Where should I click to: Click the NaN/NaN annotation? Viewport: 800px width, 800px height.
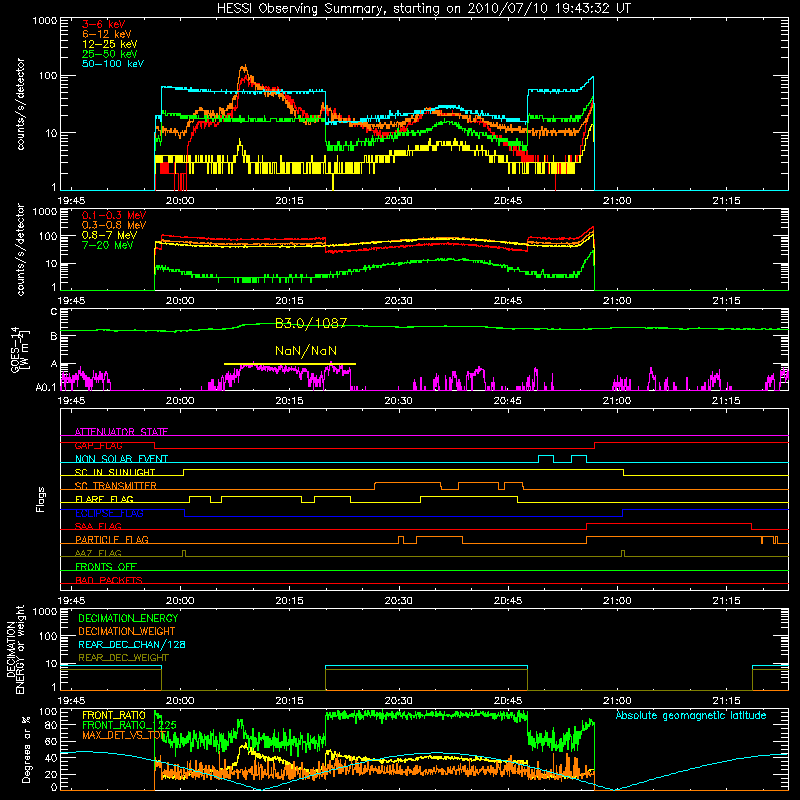pyautogui.click(x=306, y=351)
